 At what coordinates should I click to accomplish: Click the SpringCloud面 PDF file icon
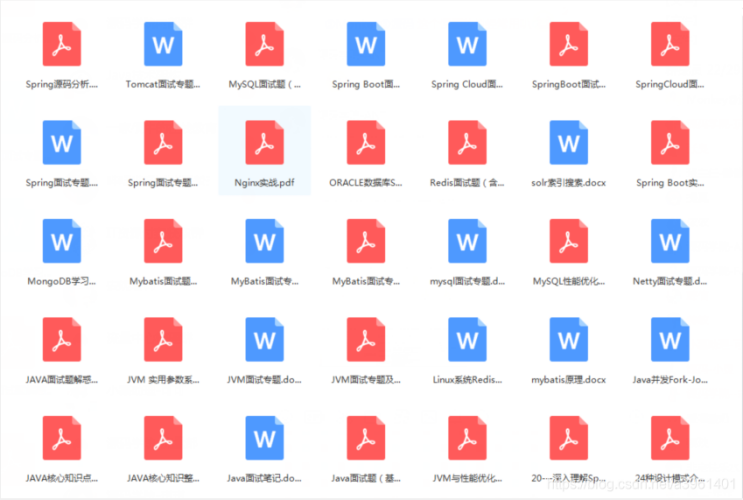[670, 44]
